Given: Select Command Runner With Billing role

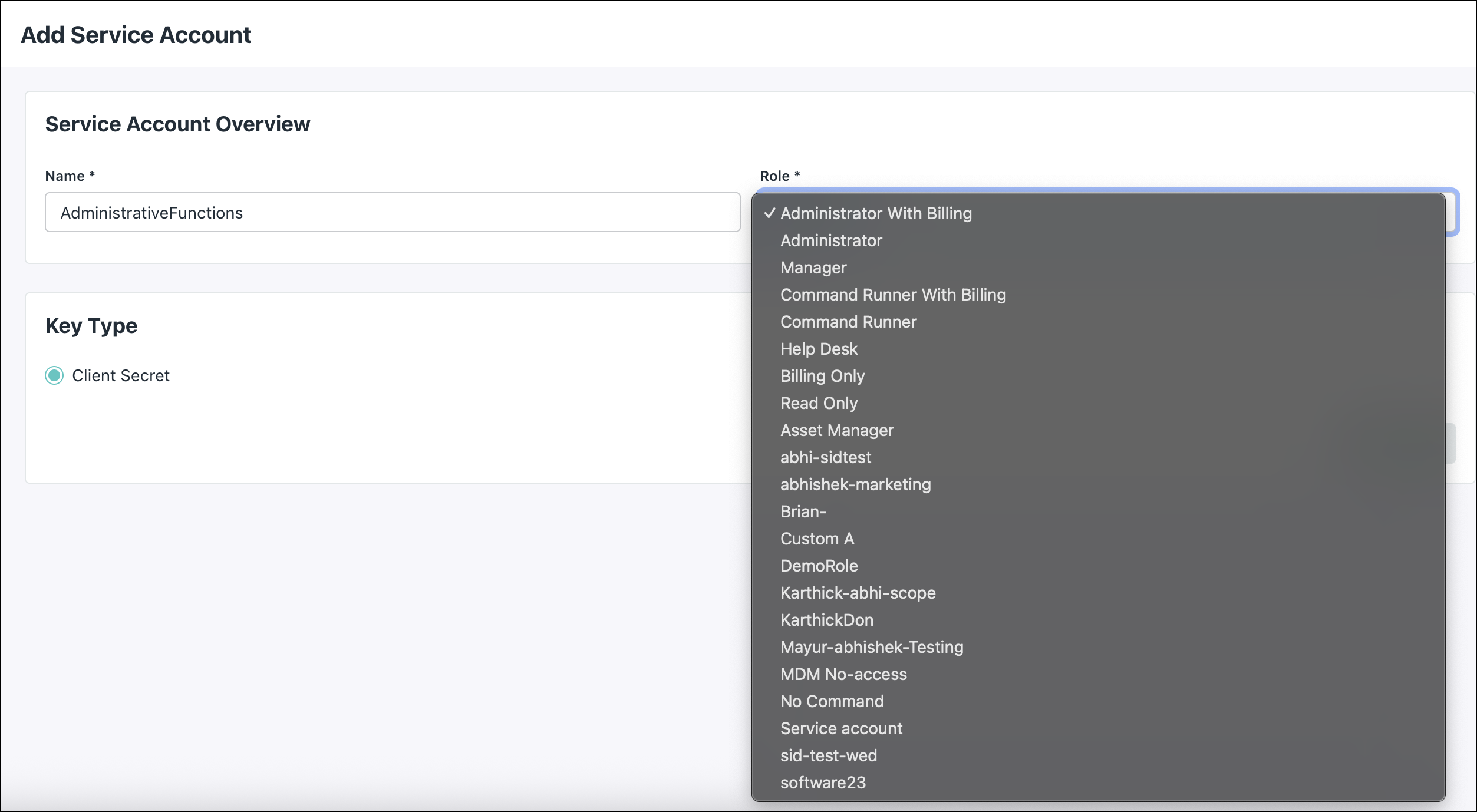Looking at the screenshot, I should pos(894,295).
